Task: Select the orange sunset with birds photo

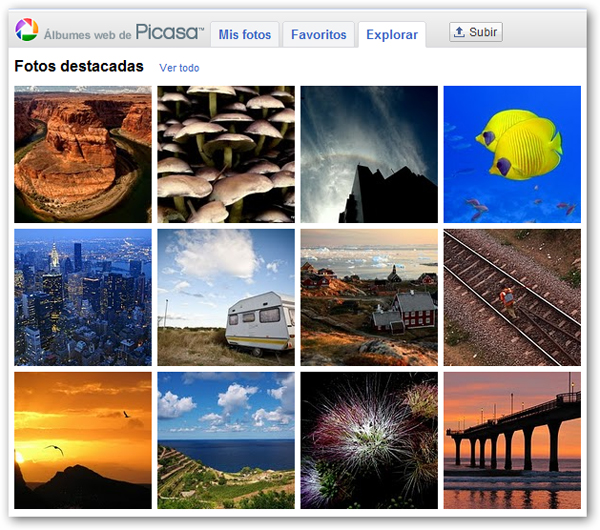Action: point(83,440)
